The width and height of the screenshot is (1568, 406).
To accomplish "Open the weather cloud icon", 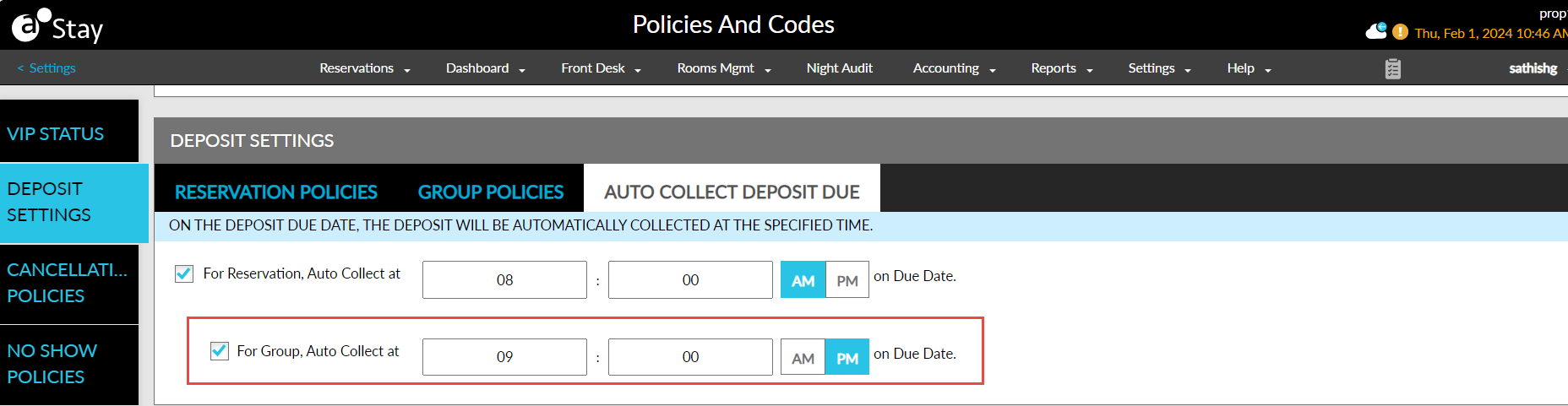I will pos(1376,32).
